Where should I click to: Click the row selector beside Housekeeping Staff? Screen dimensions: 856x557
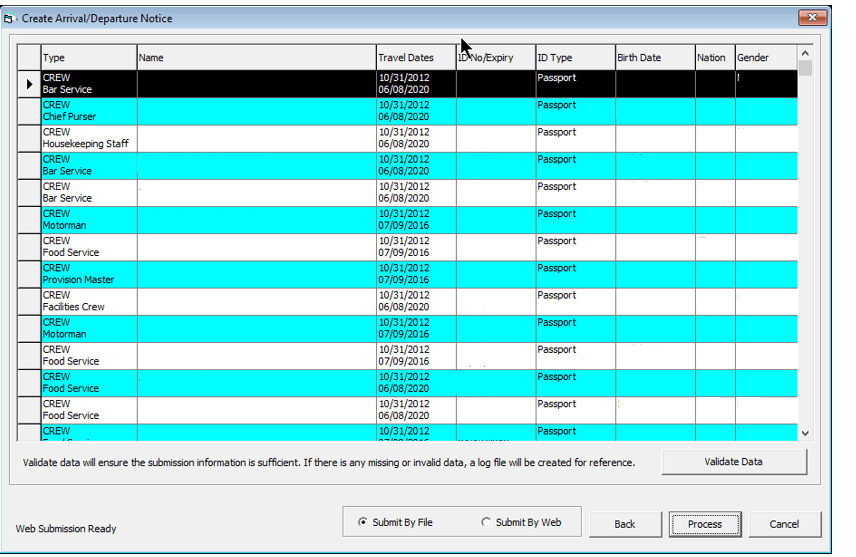tap(29, 139)
